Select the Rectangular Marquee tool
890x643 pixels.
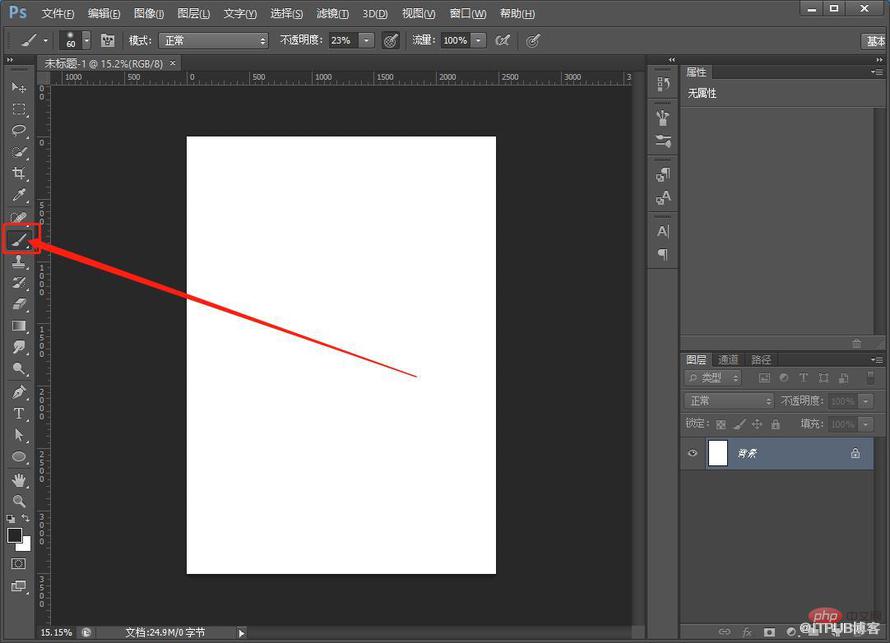[19, 109]
